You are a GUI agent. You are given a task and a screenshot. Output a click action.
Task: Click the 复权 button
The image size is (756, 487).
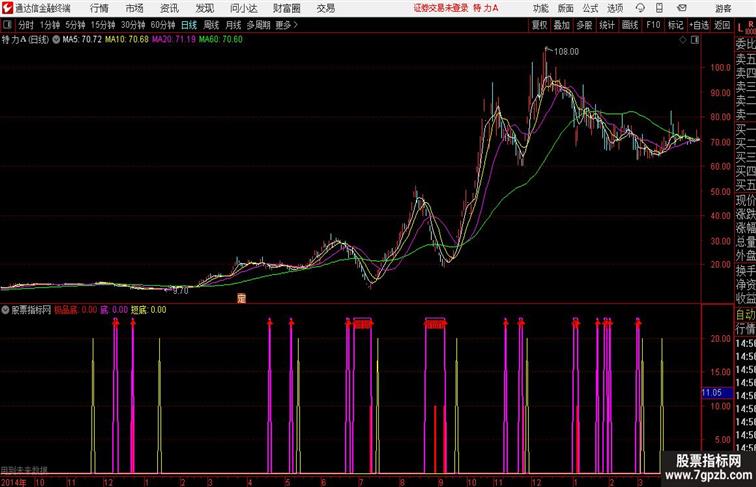(539, 25)
